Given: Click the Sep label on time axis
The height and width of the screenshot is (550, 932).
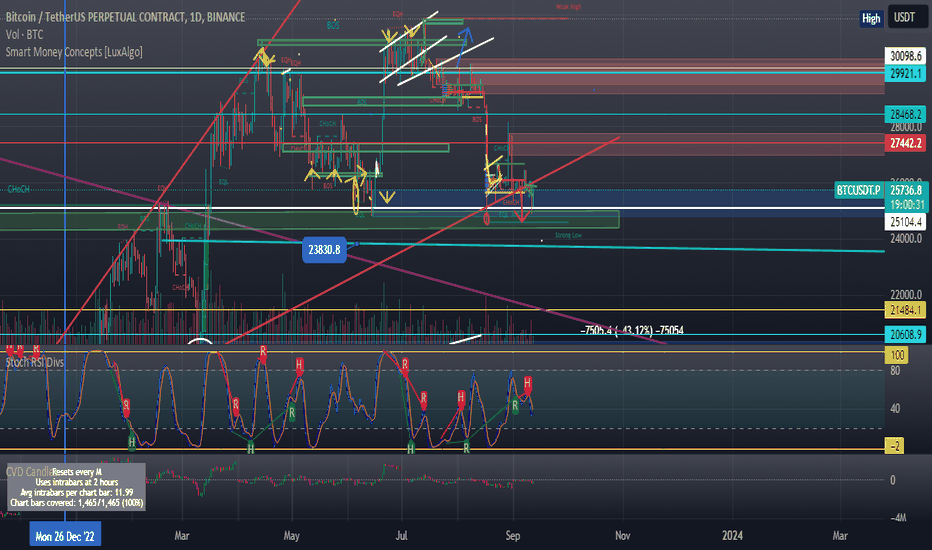Looking at the screenshot, I should click(512, 535).
